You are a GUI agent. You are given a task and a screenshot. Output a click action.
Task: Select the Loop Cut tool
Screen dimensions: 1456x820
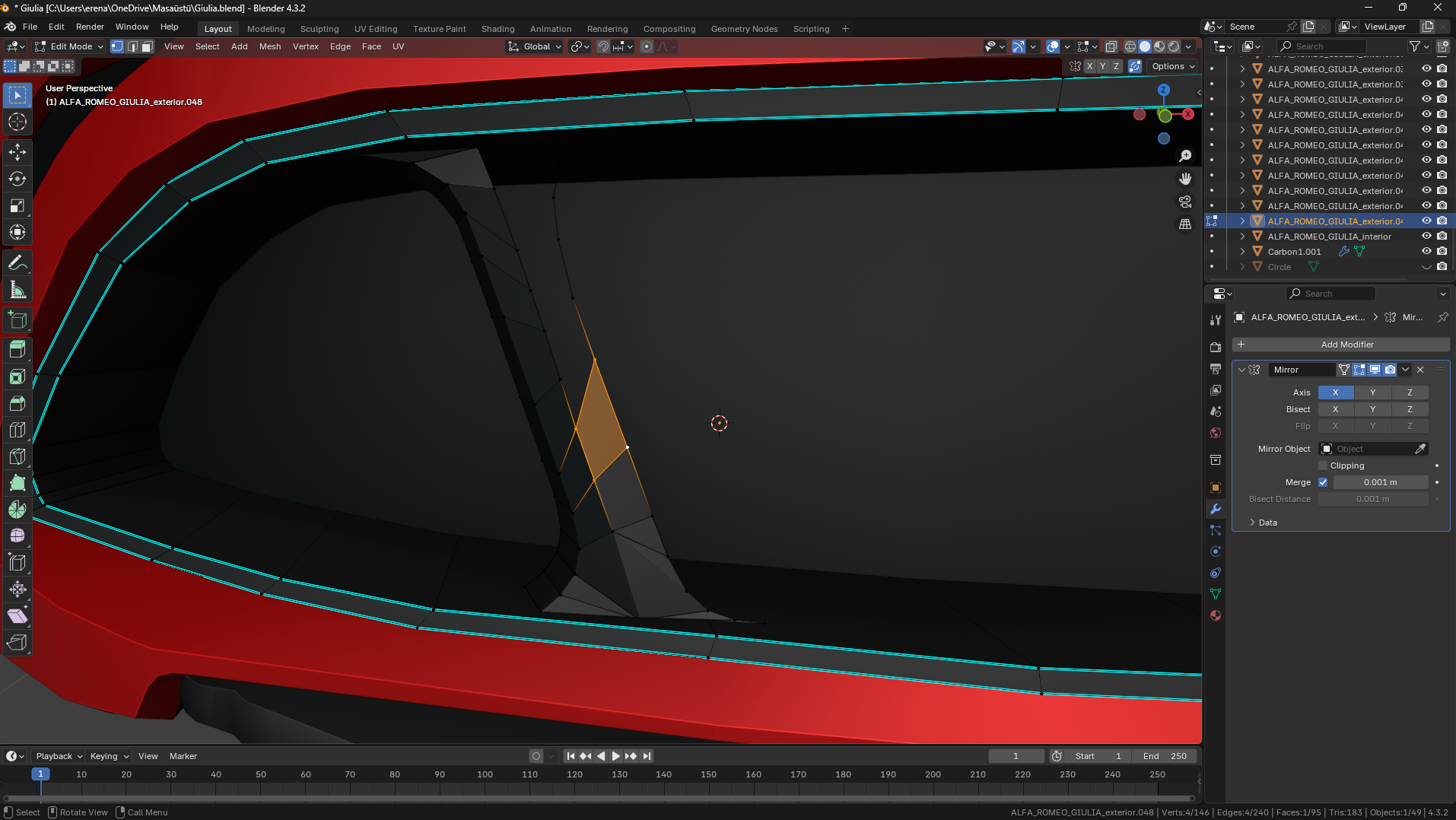point(17,430)
